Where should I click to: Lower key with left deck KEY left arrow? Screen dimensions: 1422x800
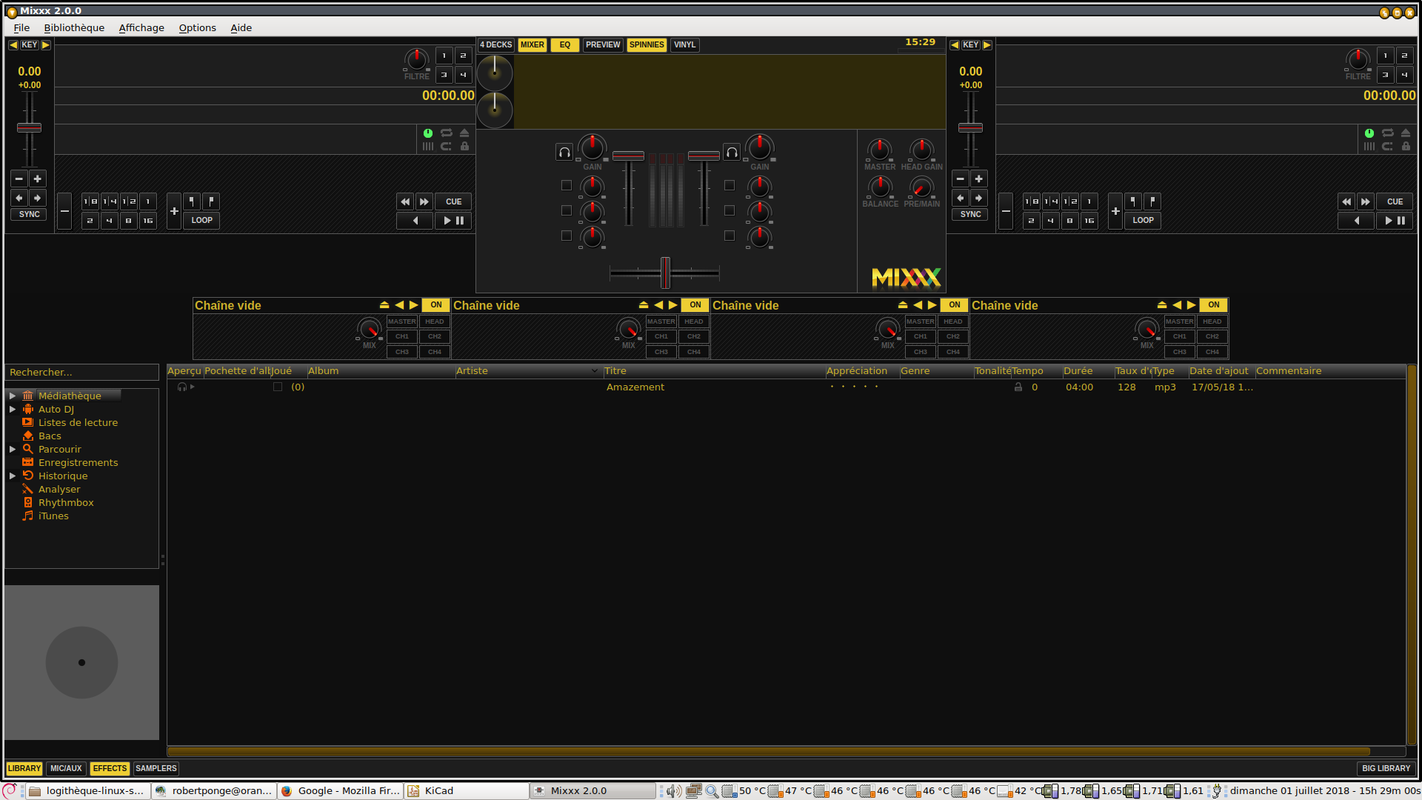(13, 45)
